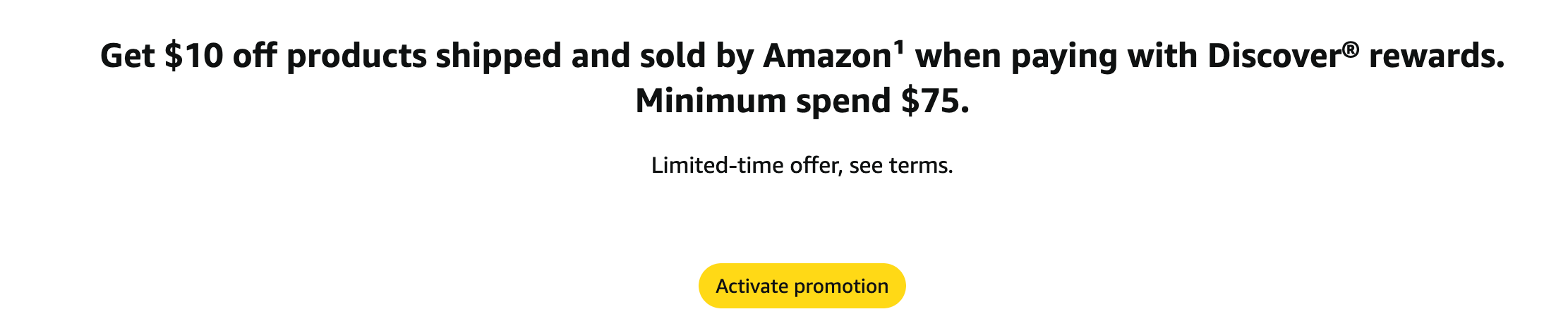
Task: Click the word "rewards" in the headline
Action: click(x=1435, y=56)
